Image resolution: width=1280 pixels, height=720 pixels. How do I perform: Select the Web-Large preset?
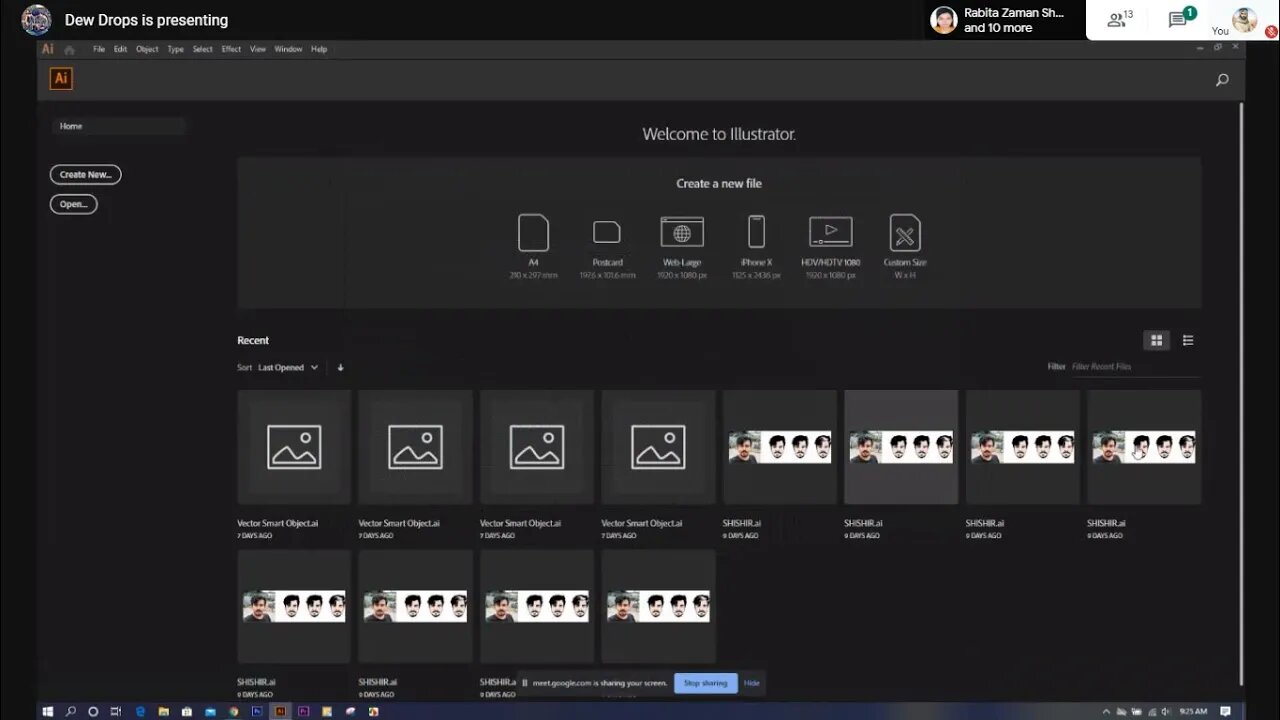[682, 246]
